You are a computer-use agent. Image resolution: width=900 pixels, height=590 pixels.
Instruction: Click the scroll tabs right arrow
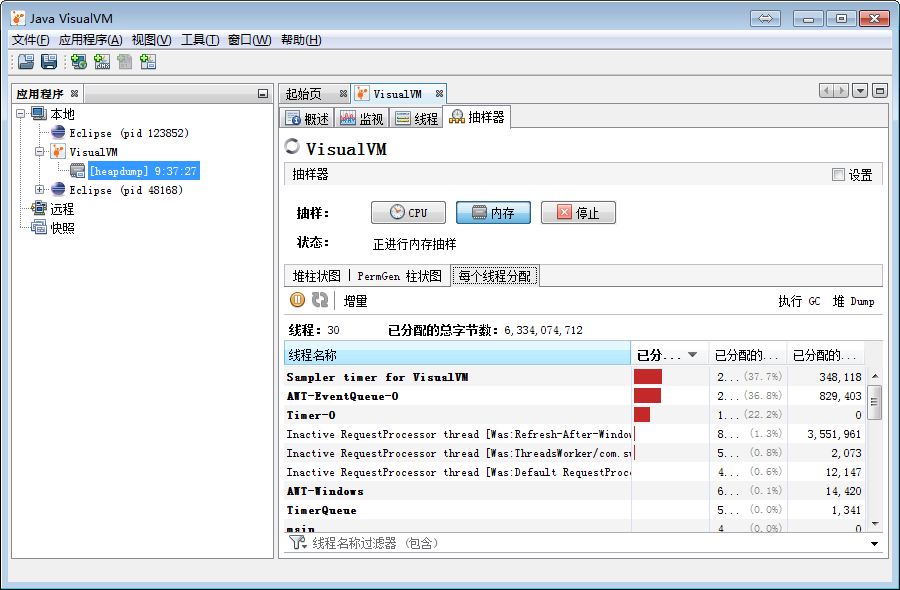tap(841, 91)
